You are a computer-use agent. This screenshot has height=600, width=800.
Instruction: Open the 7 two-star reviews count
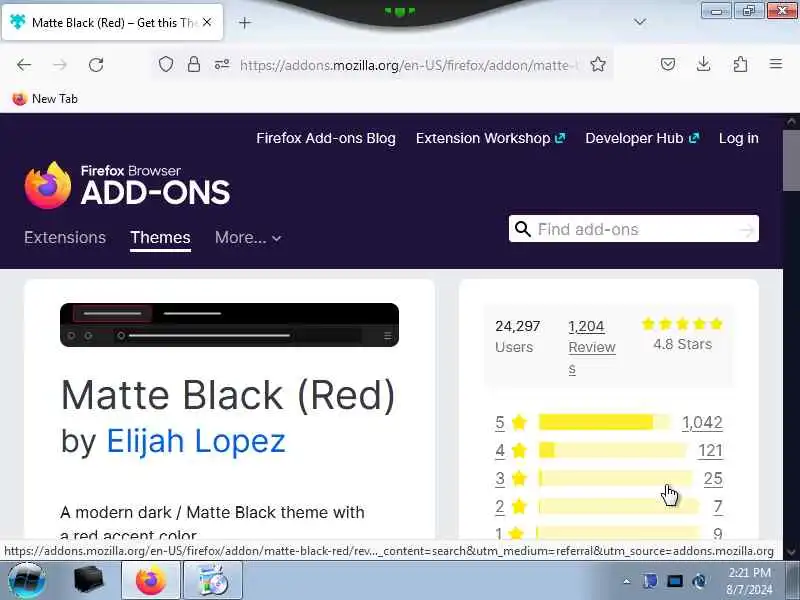pos(717,507)
